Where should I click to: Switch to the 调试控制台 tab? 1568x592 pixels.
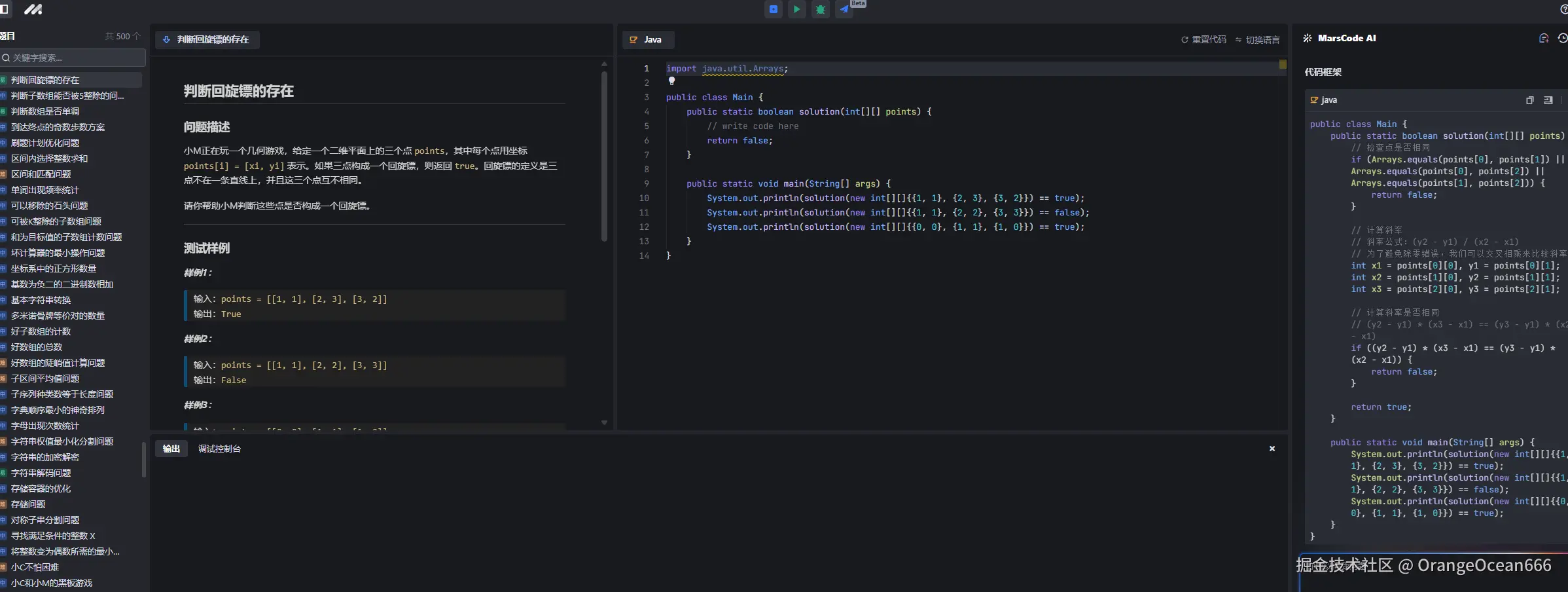pos(219,449)
